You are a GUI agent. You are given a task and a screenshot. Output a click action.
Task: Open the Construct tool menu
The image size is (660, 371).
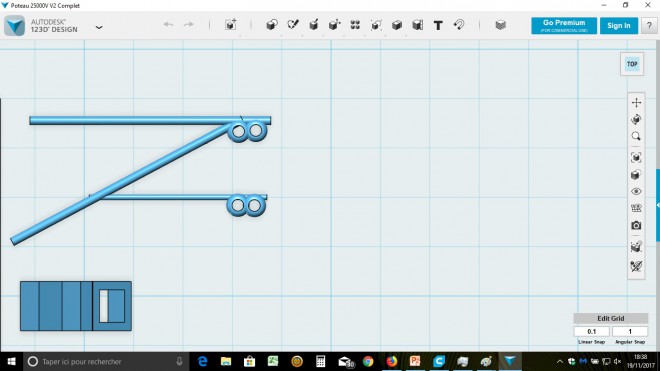tap(314, 25)
